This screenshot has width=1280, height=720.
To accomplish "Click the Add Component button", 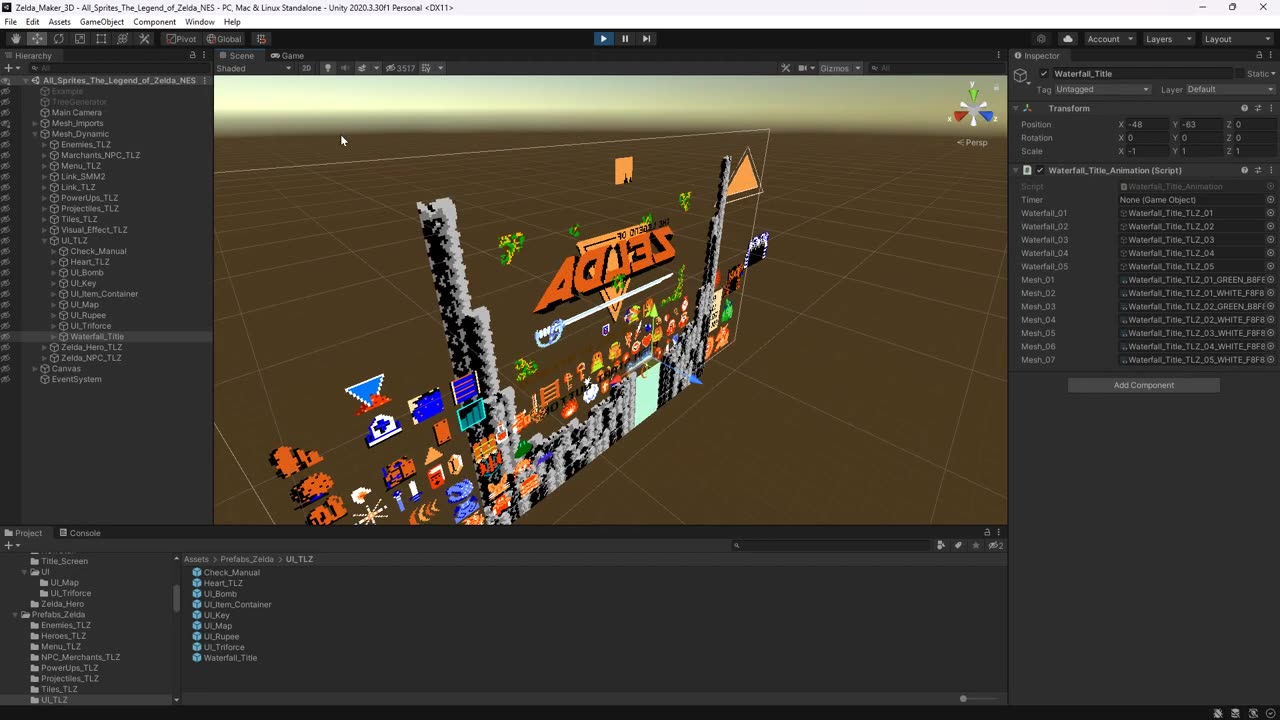I will (1144, 385).
